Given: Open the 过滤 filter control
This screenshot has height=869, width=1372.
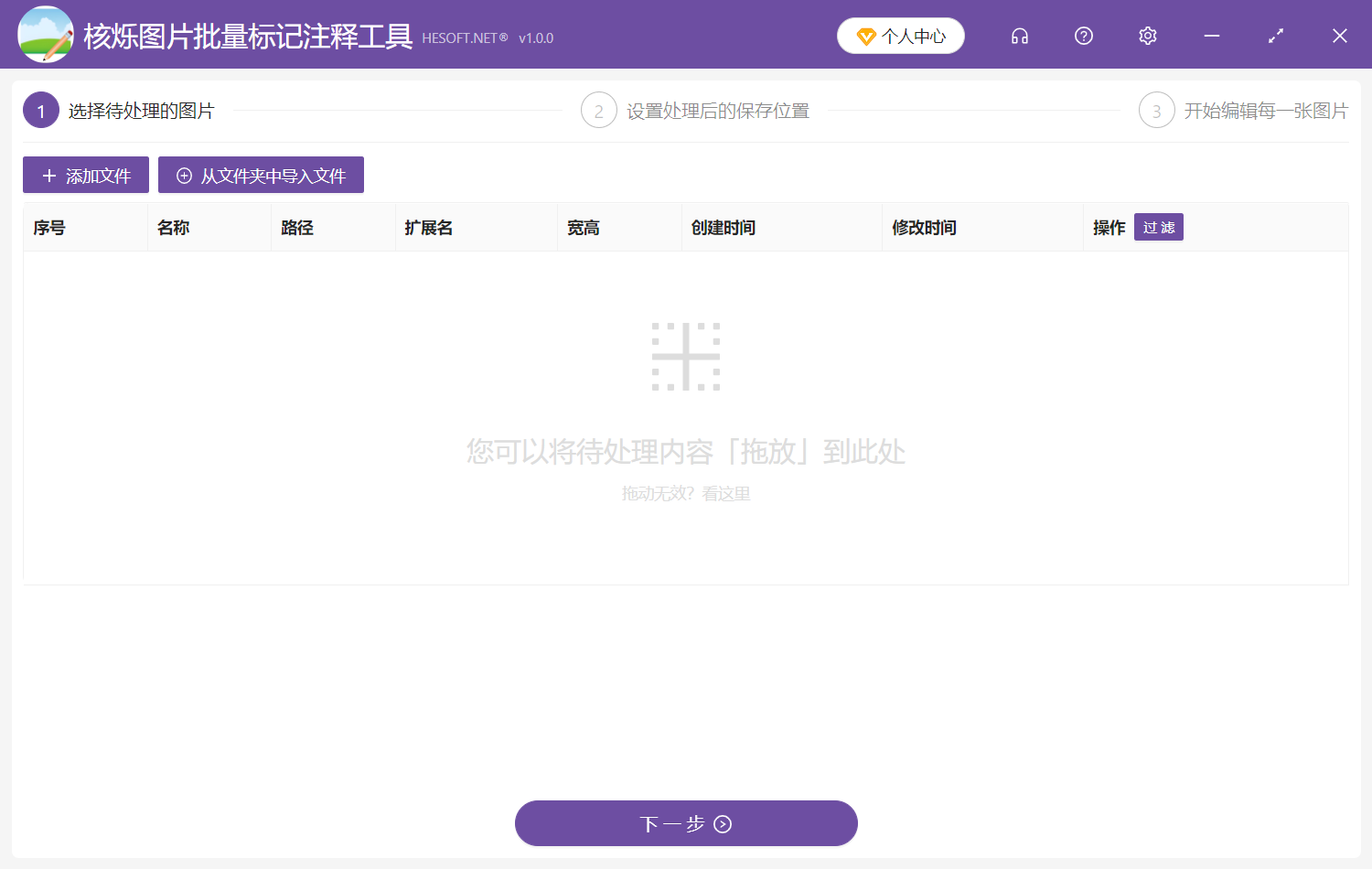Looking at the screenshot, I should pyautogui.click(x=1158, y=227).
